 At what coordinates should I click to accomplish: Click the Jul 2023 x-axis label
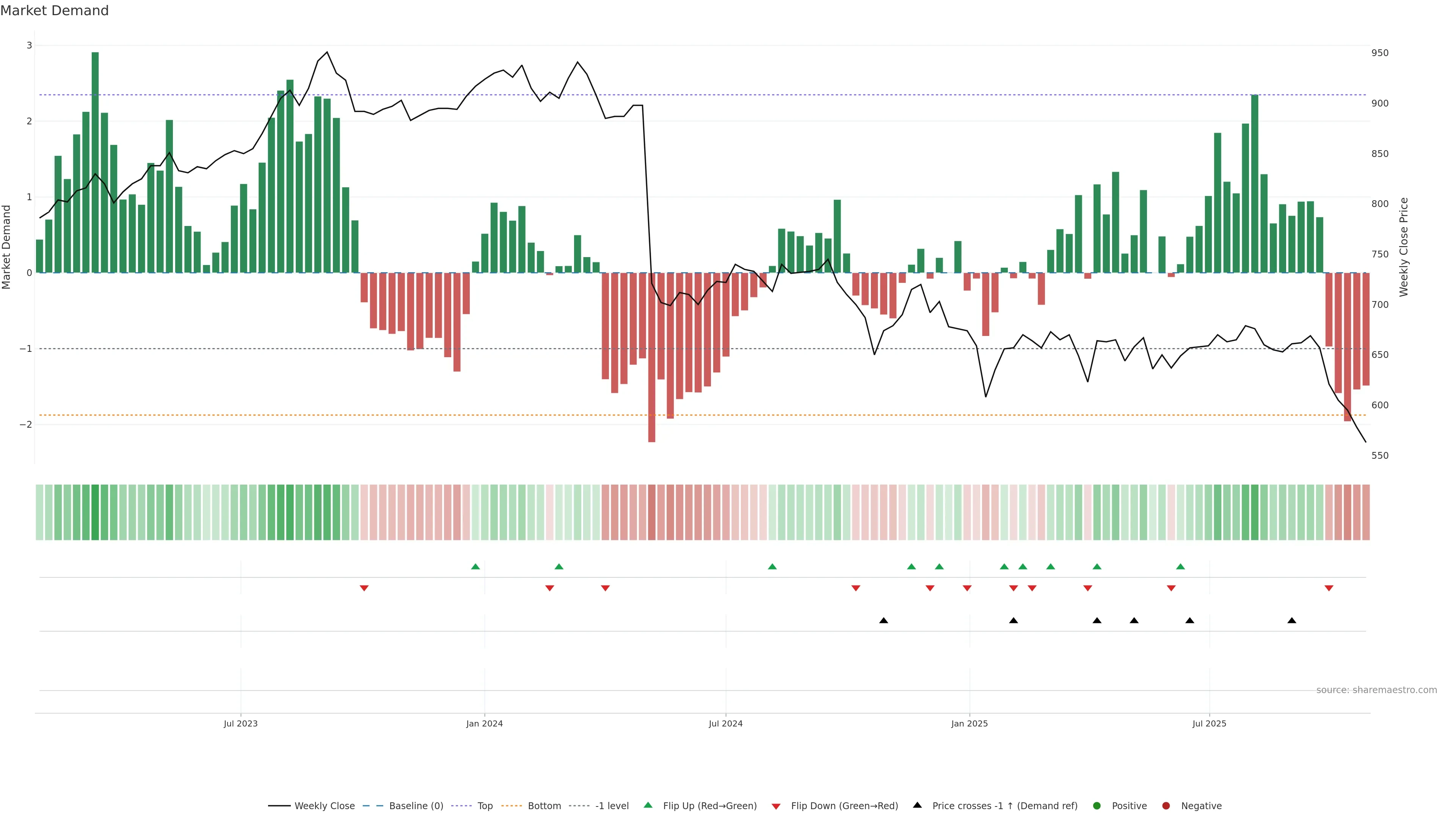point(240,723)
